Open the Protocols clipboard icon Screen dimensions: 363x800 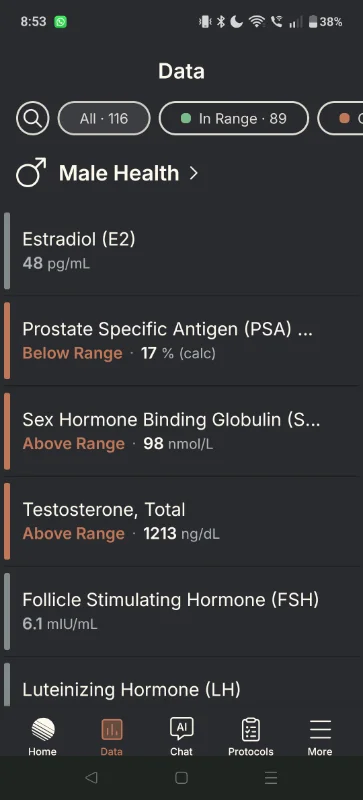click(251, 730)
